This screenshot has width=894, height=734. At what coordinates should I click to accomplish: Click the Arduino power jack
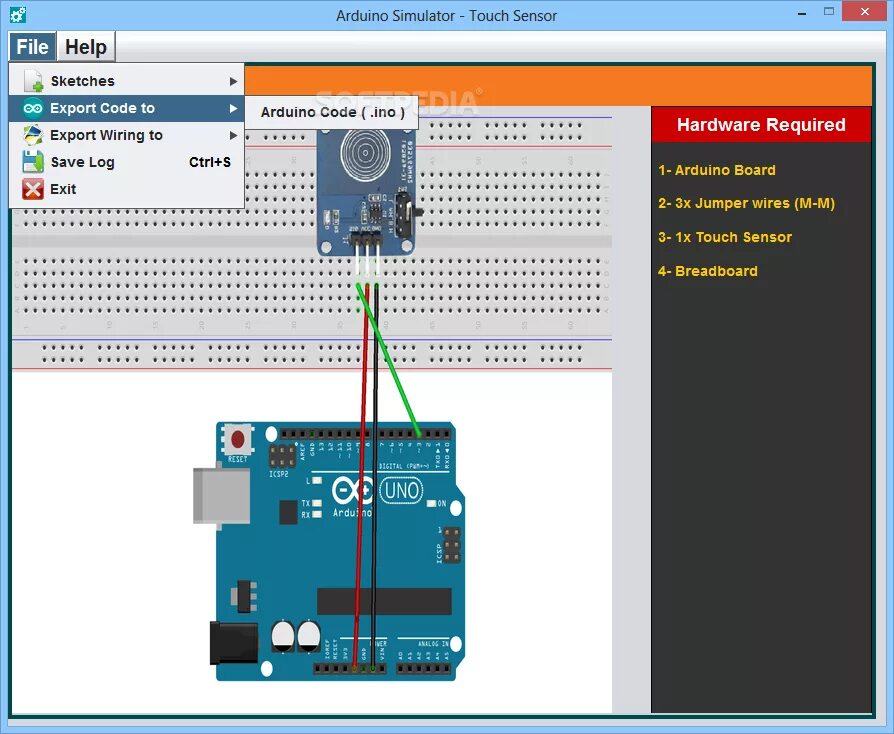pos(234,643)
